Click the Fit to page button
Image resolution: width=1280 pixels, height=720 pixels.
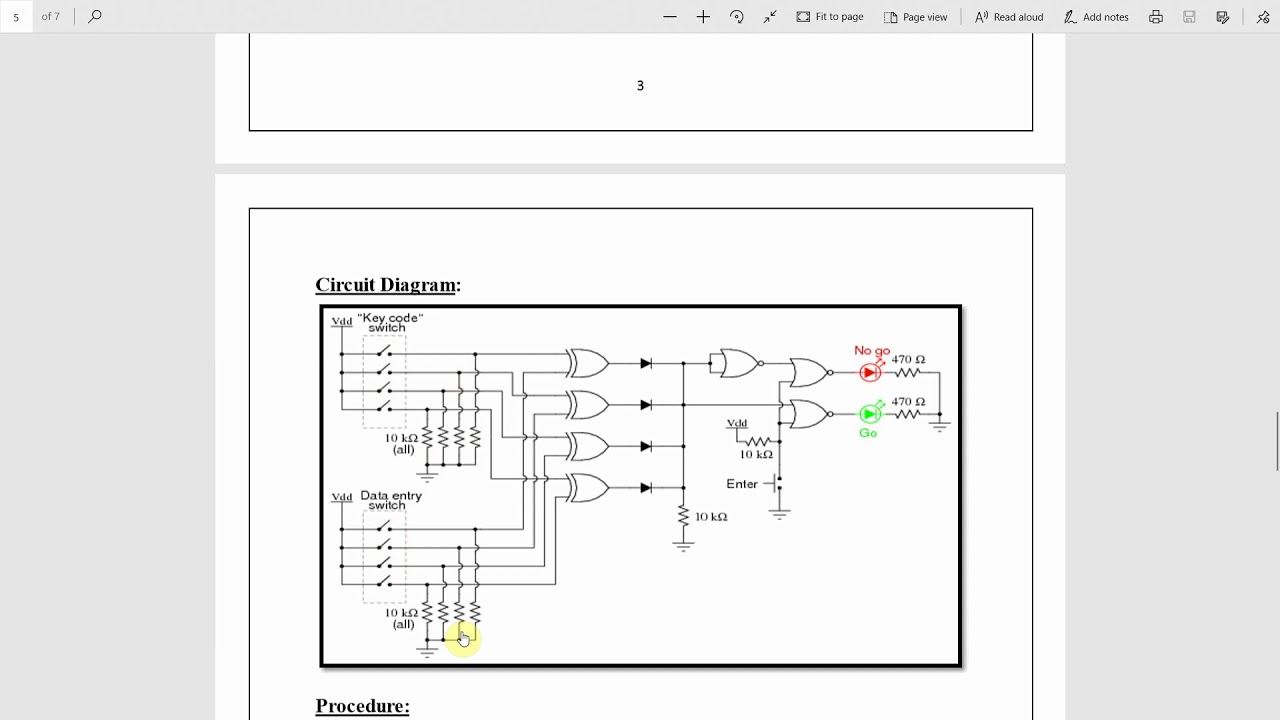click(830, 16)
